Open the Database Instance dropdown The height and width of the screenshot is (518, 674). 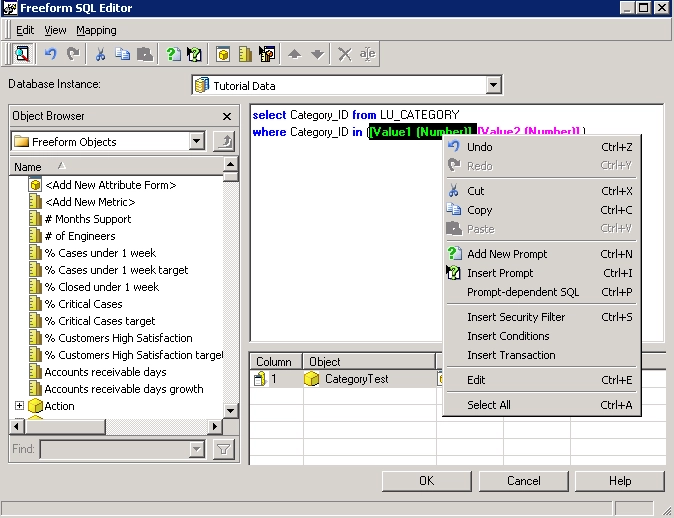point(493,86)
